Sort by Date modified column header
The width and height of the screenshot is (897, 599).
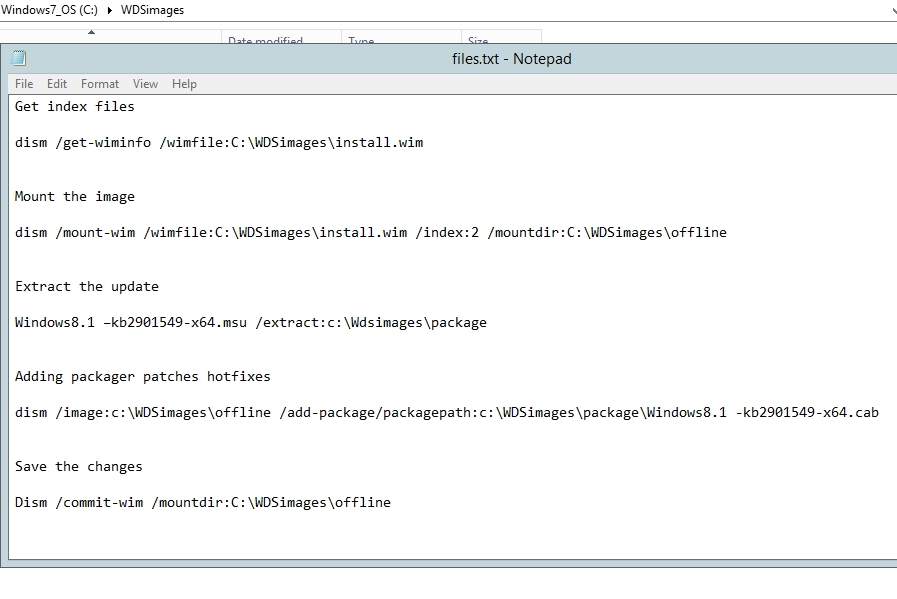point(265,41)
